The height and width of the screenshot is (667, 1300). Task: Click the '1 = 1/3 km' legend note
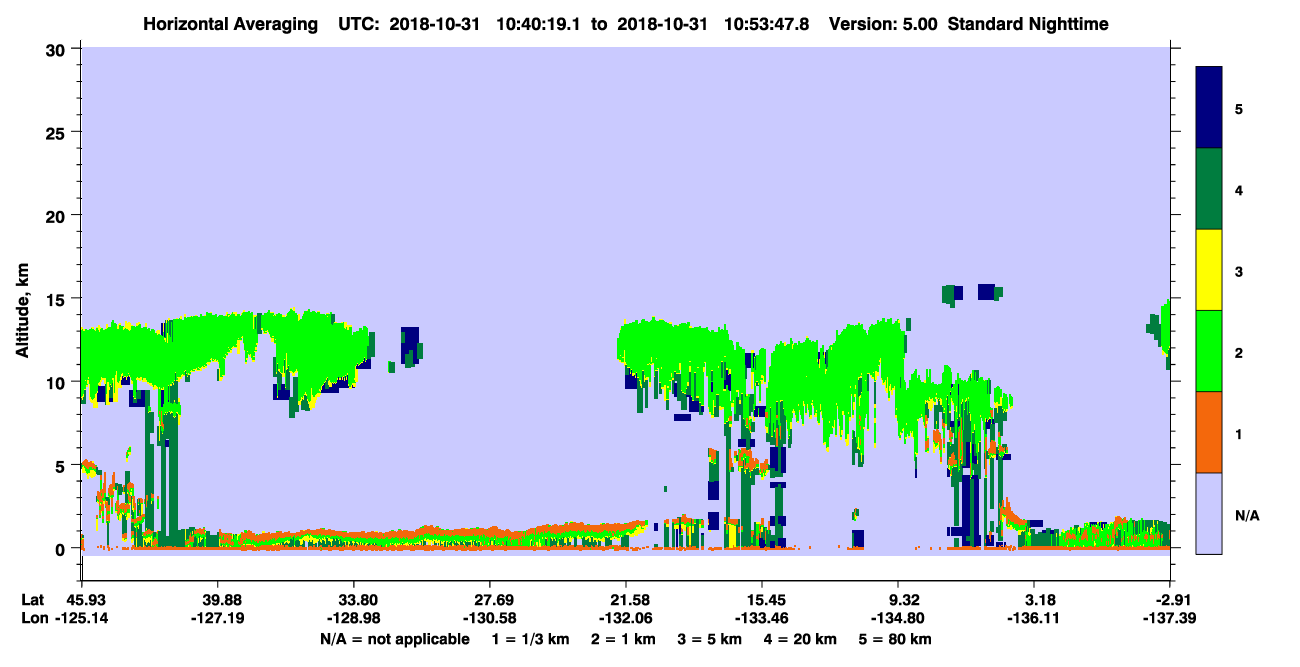coord(530,639)
